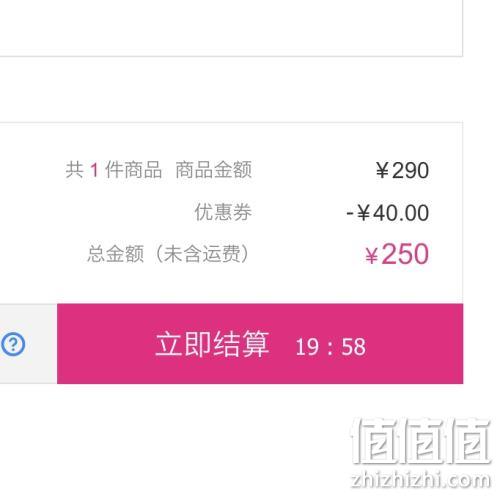Click the 19 : 58 countdown timer

330,347
